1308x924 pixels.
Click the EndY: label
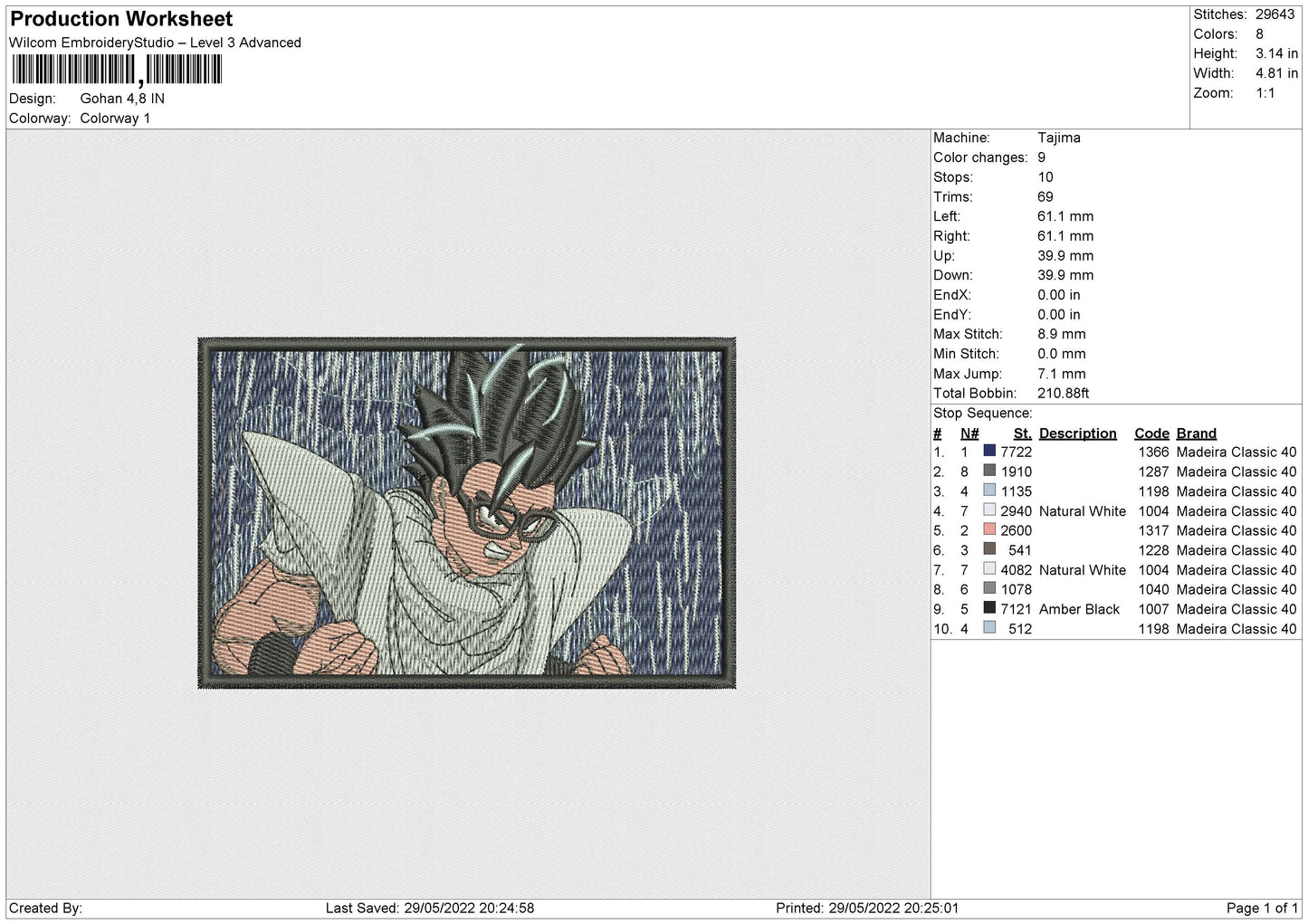(x=952, y=315)
